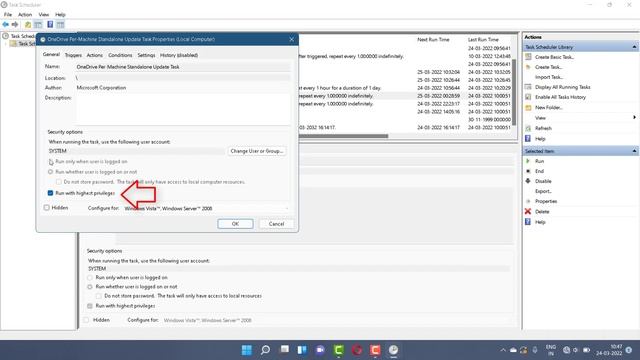Screen dimensions: 640x360
Task: Open File menu
Action: 8,15
